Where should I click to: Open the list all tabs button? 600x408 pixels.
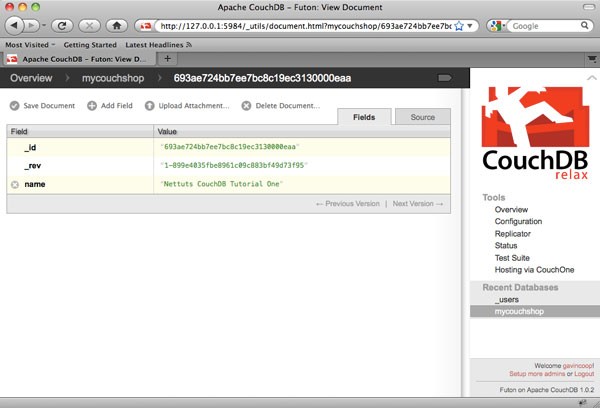click(x=592, y=59)
